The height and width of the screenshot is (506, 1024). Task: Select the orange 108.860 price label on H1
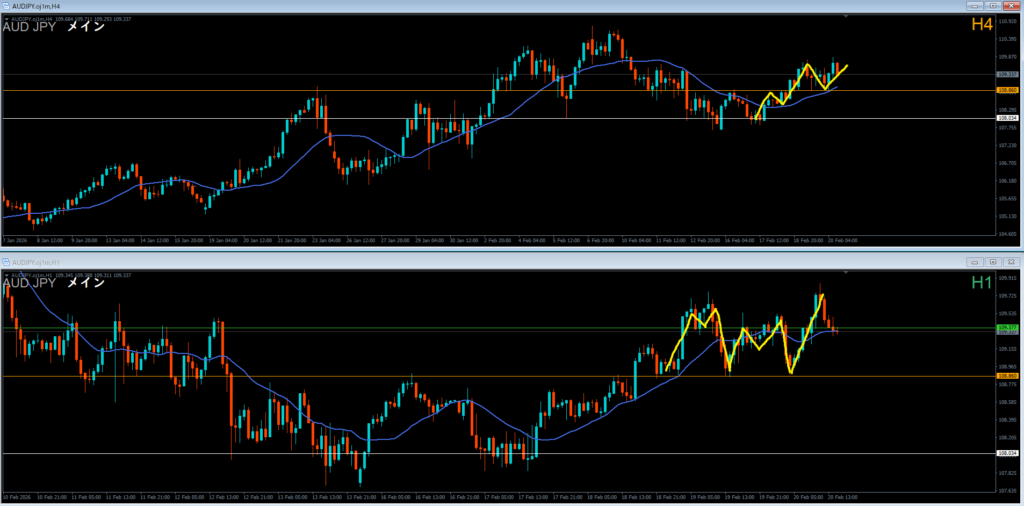point(1006,376)
